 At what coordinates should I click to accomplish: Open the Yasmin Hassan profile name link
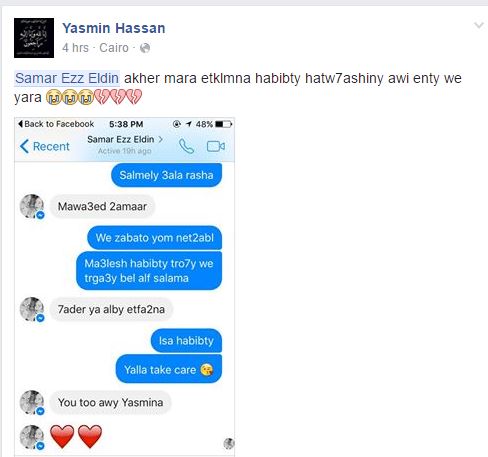[114, 28]
